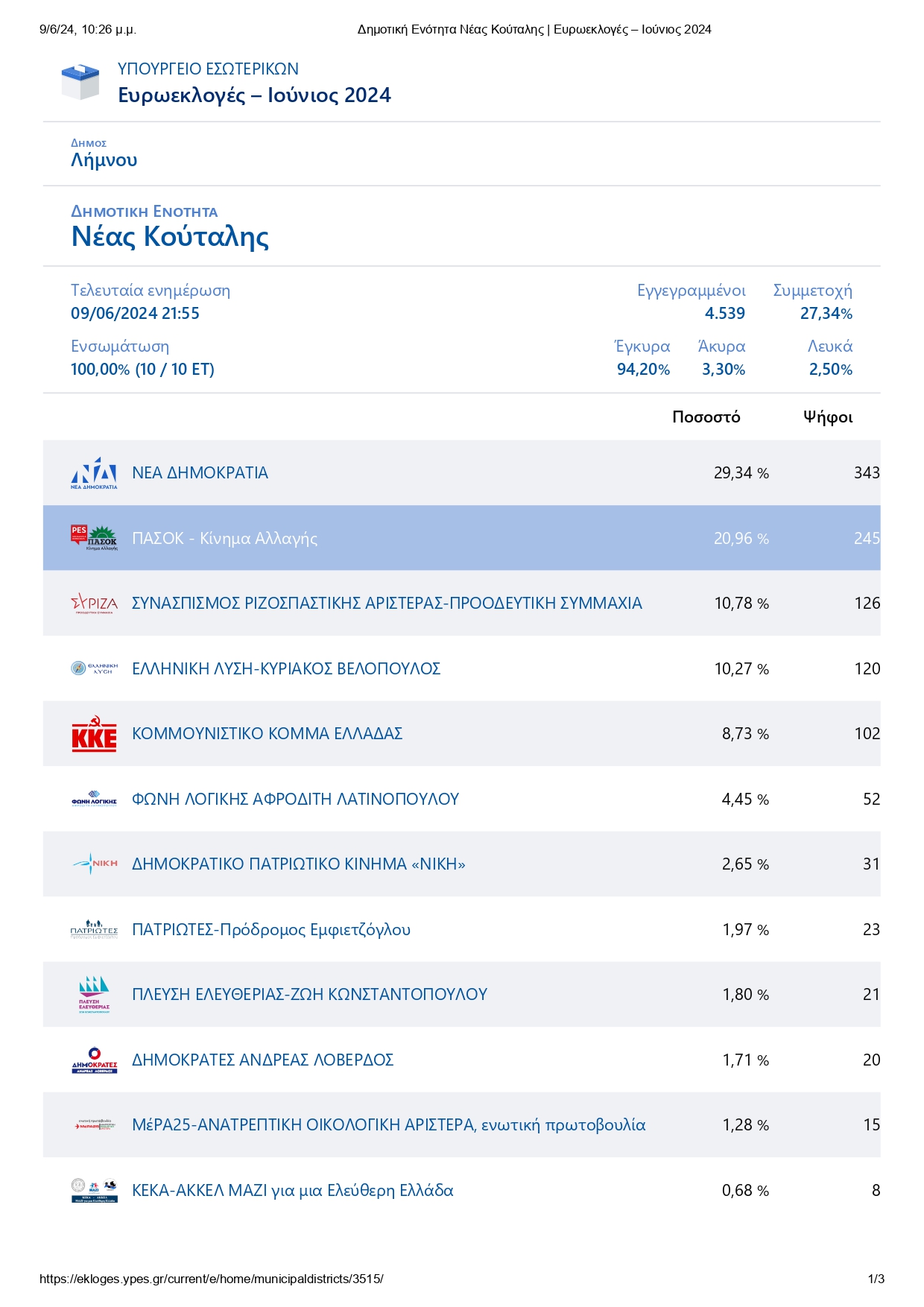
Task: Open the ΝΕΑ ΔΗΜΟΚΡΑΤΙΑ party link
Action: [200, 473]
